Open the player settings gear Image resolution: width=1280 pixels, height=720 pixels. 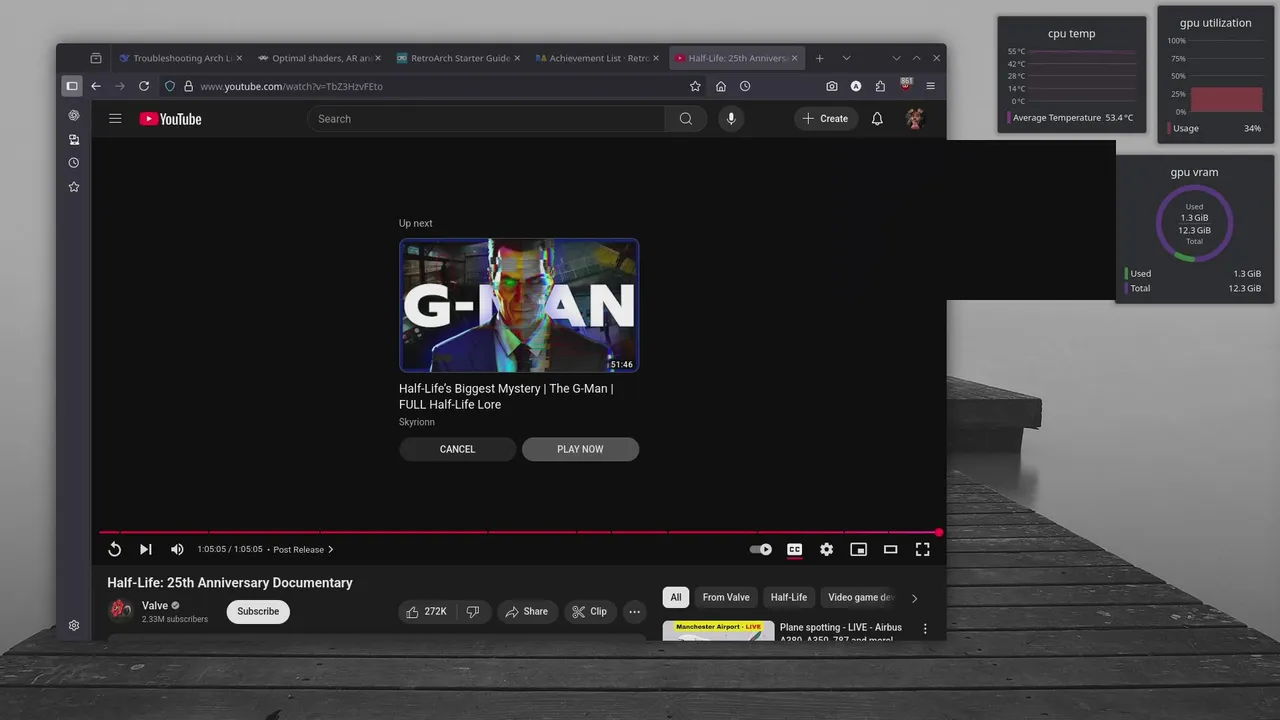(826, 549)
